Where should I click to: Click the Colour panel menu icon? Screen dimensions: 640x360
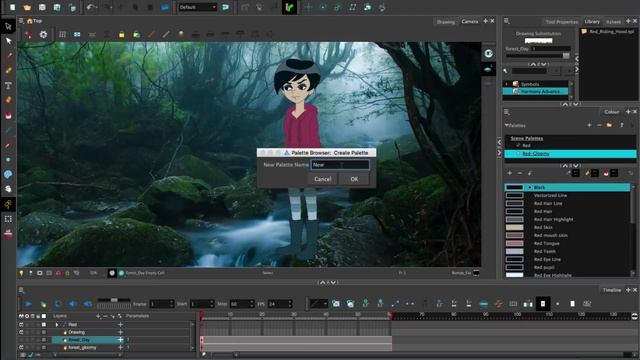(507, 112)
